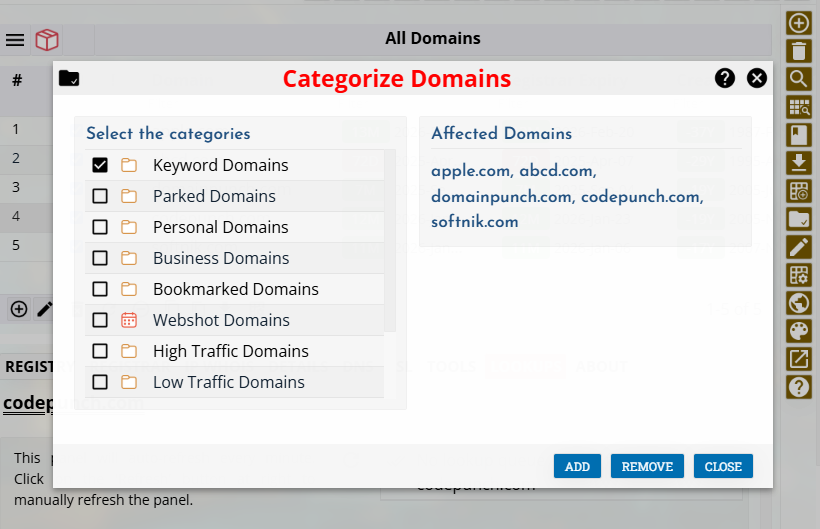The height and width of the screenshot is (529, 820).
Task: Select row number 2 in table
Action: (x=16, y=158)
